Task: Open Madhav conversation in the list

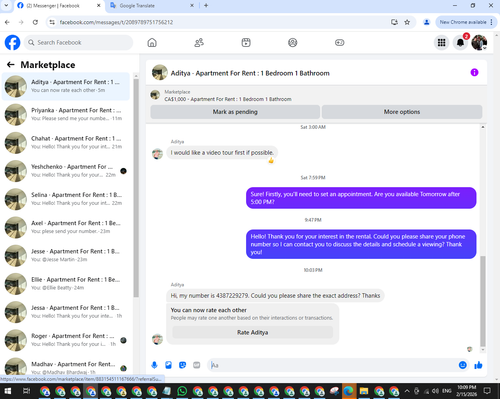Action: 66,367
